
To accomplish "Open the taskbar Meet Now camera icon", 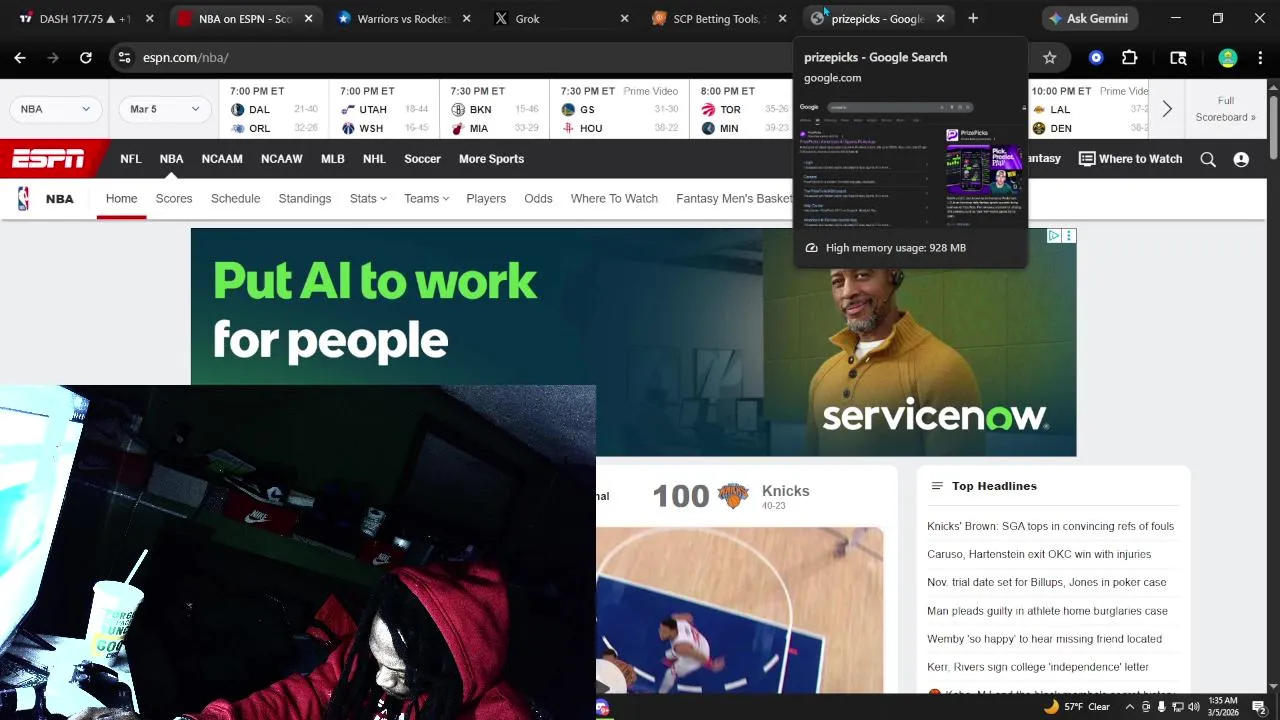I will point(1146,707).
